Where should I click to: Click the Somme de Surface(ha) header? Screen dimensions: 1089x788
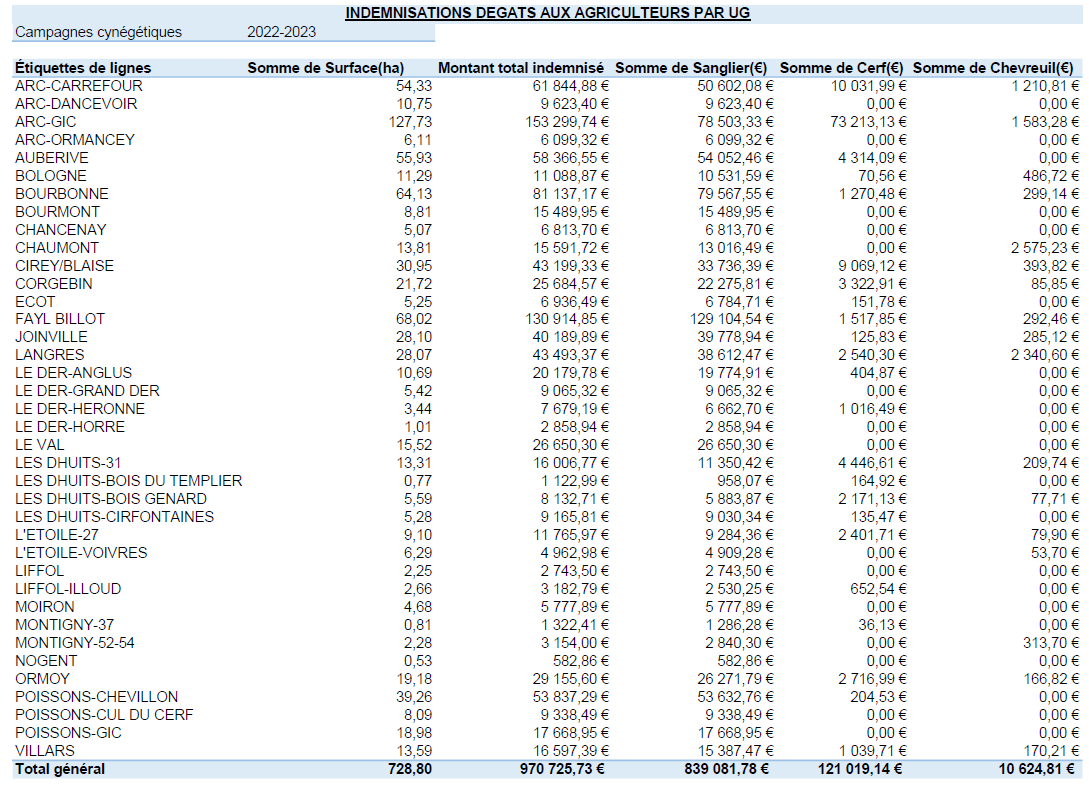(326, 68)
